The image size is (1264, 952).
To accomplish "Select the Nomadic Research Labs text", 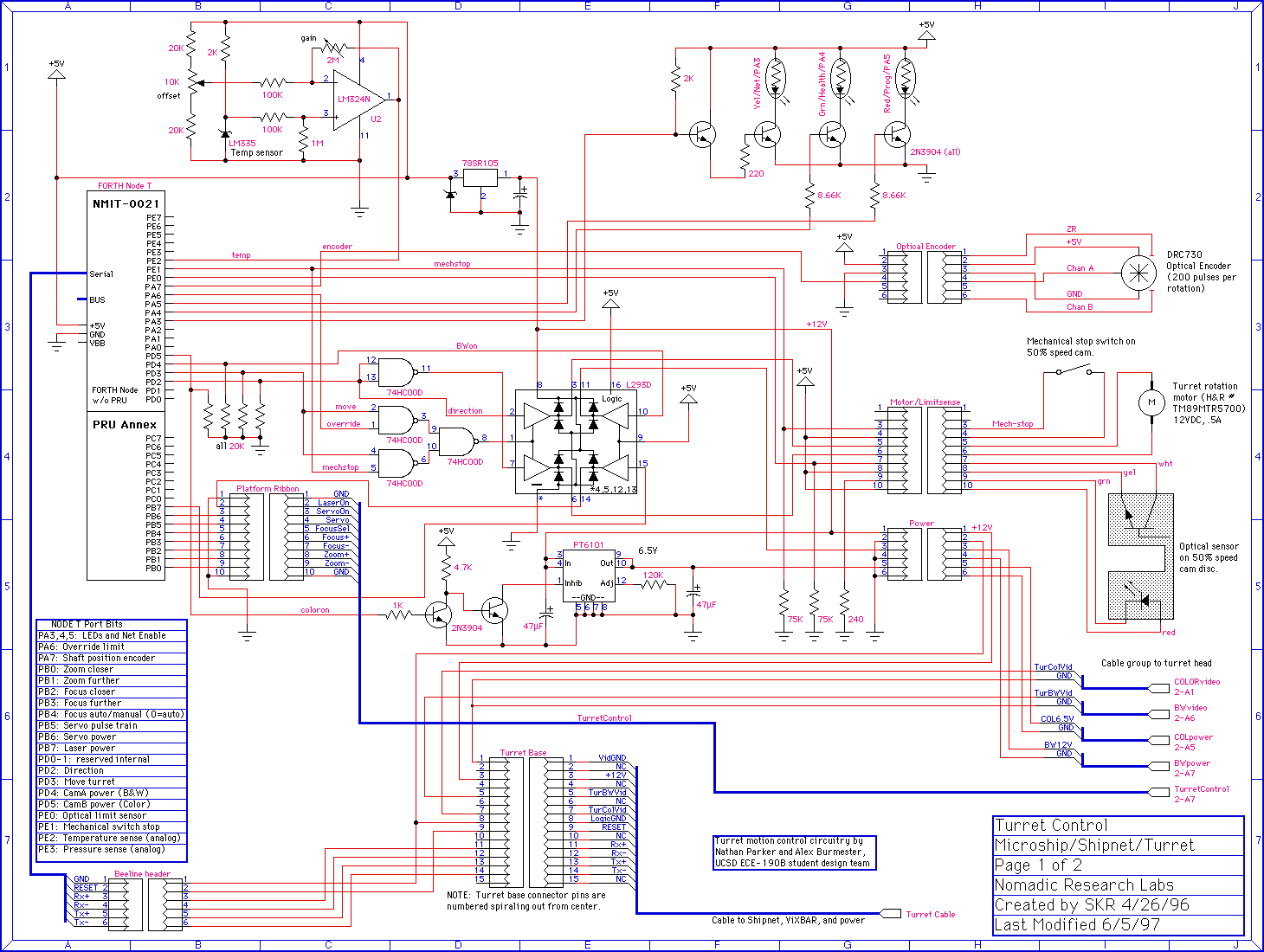I will pos(1084,884).
